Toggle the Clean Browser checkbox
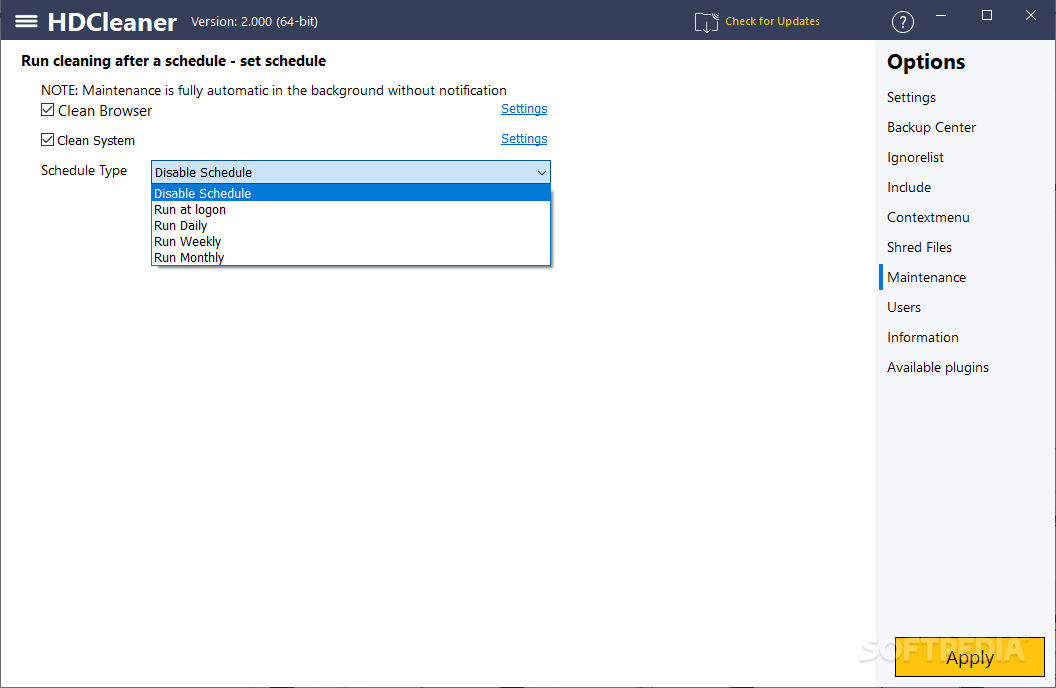This screenshot has width=1056, height=688. click(x=47, y=110)
